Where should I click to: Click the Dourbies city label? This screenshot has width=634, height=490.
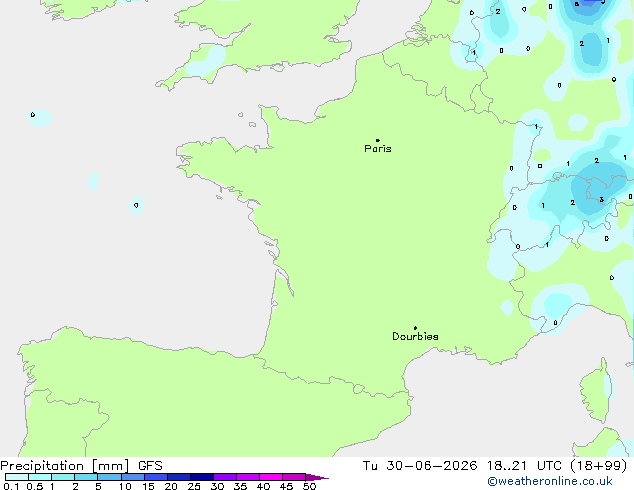(415, 336)
